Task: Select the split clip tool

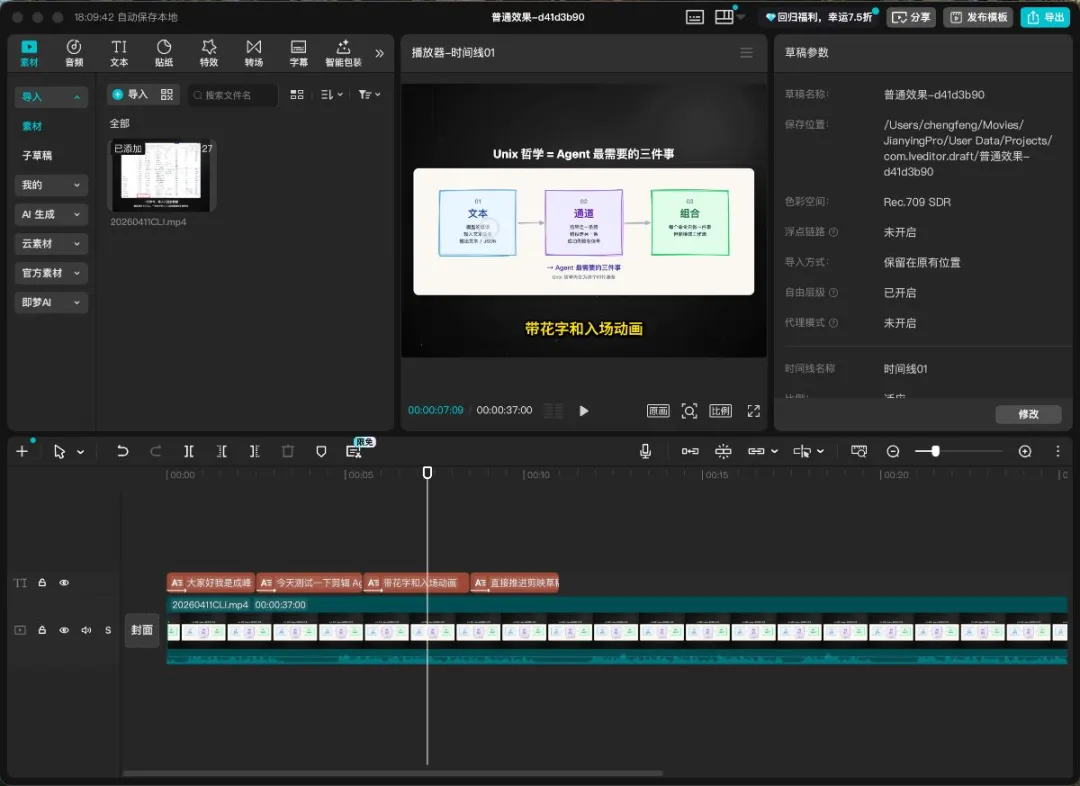Action: pyautogui.click(x=189, y=452)
